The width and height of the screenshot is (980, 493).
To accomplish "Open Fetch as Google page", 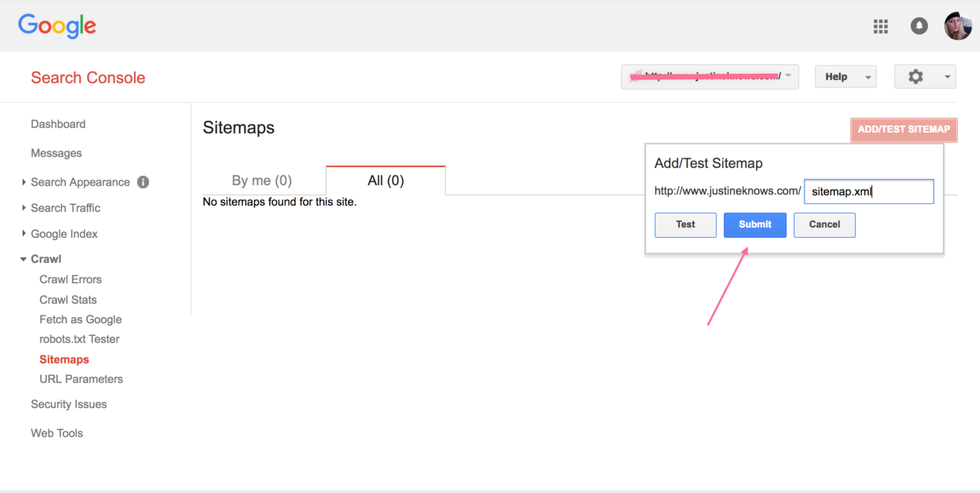I will (x=81, y=319).
